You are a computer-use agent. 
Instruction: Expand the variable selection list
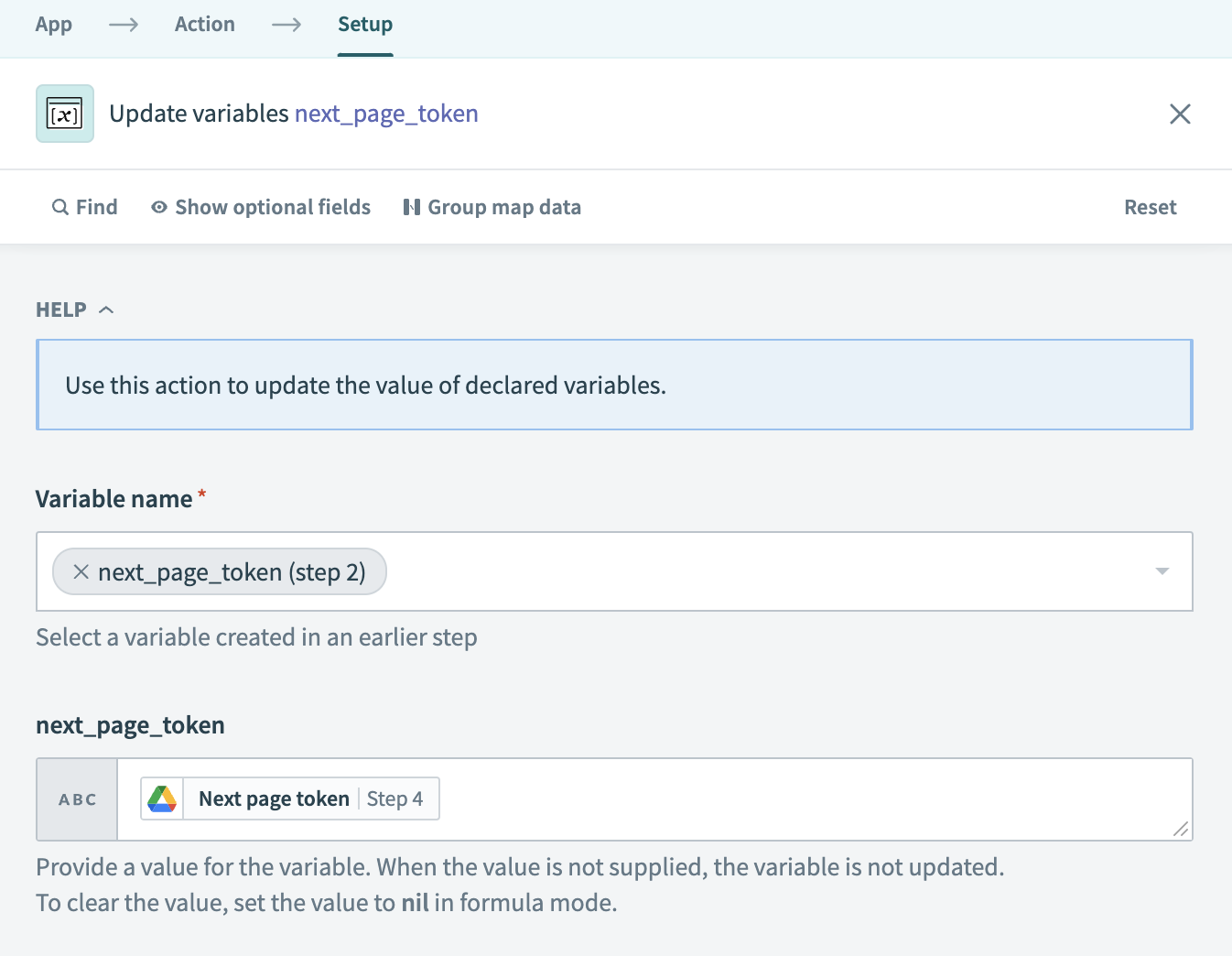[x=1161, y=571]
